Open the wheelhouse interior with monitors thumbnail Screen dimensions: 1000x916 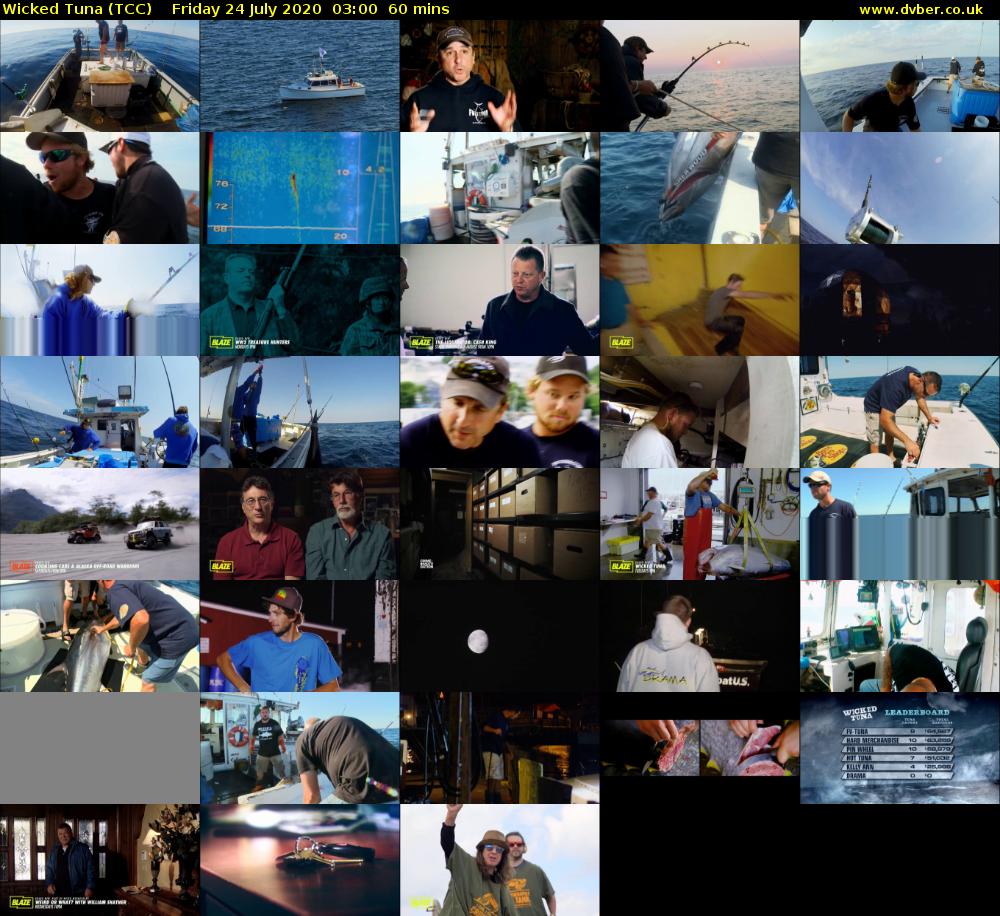[900, 635]
